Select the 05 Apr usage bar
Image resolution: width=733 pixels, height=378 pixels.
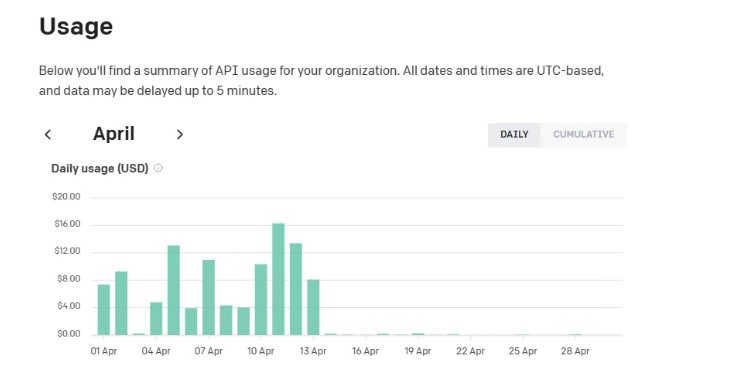(x=173, y=290)
